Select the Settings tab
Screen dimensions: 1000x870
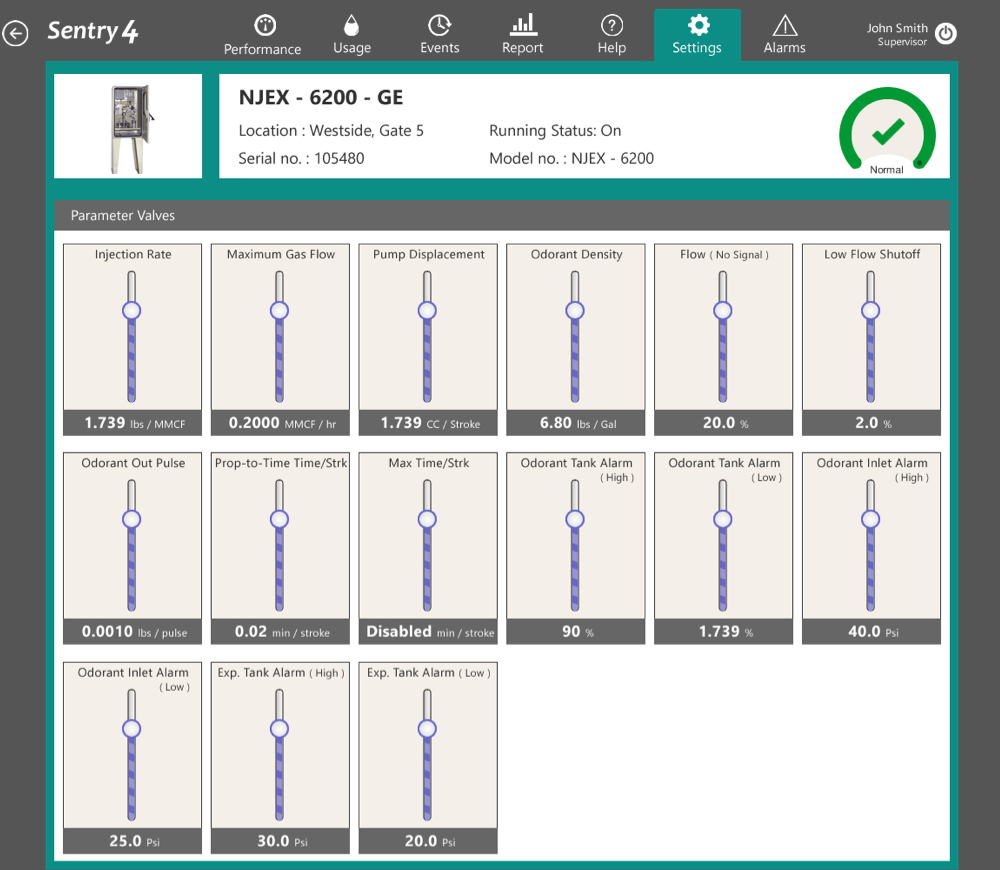[x=697, y=35]
